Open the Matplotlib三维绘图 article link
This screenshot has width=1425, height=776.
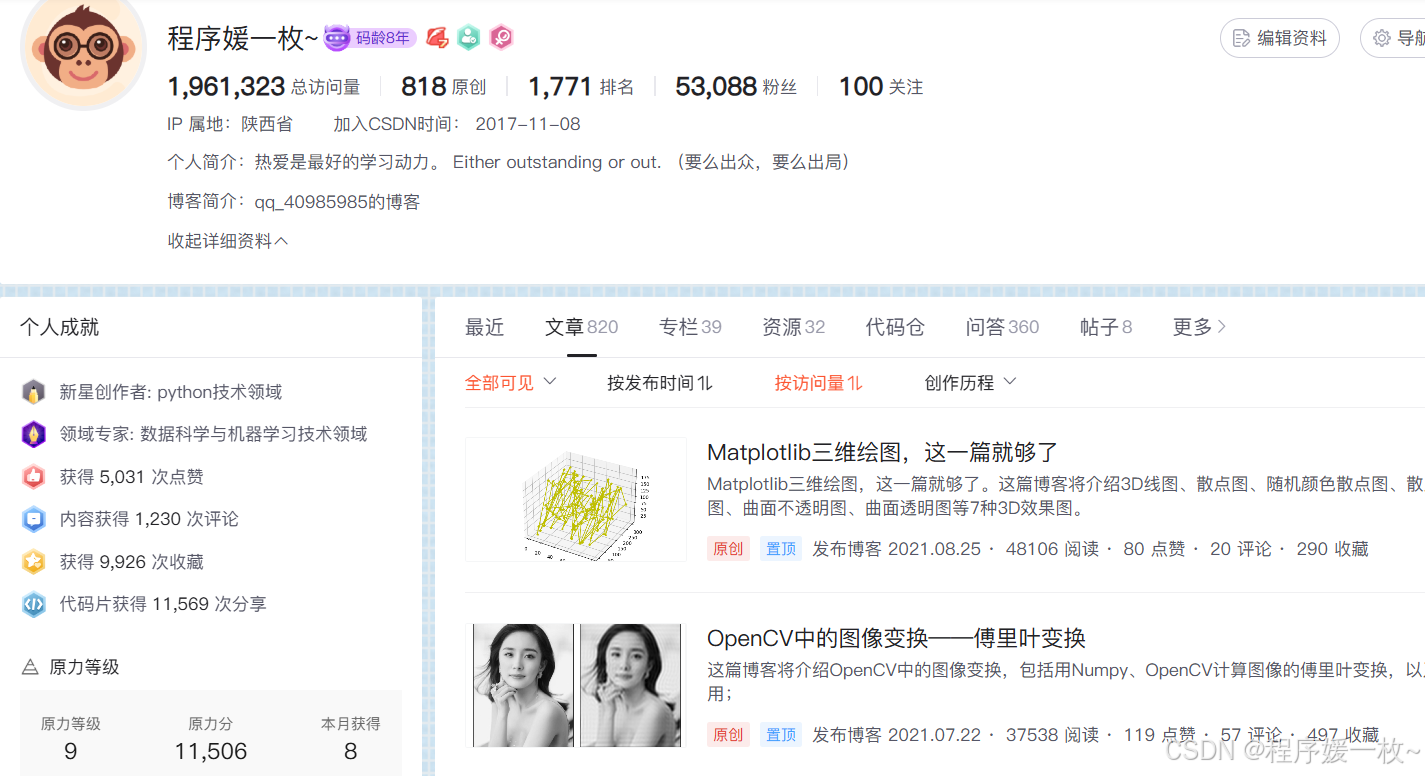[x=885, y=454]
